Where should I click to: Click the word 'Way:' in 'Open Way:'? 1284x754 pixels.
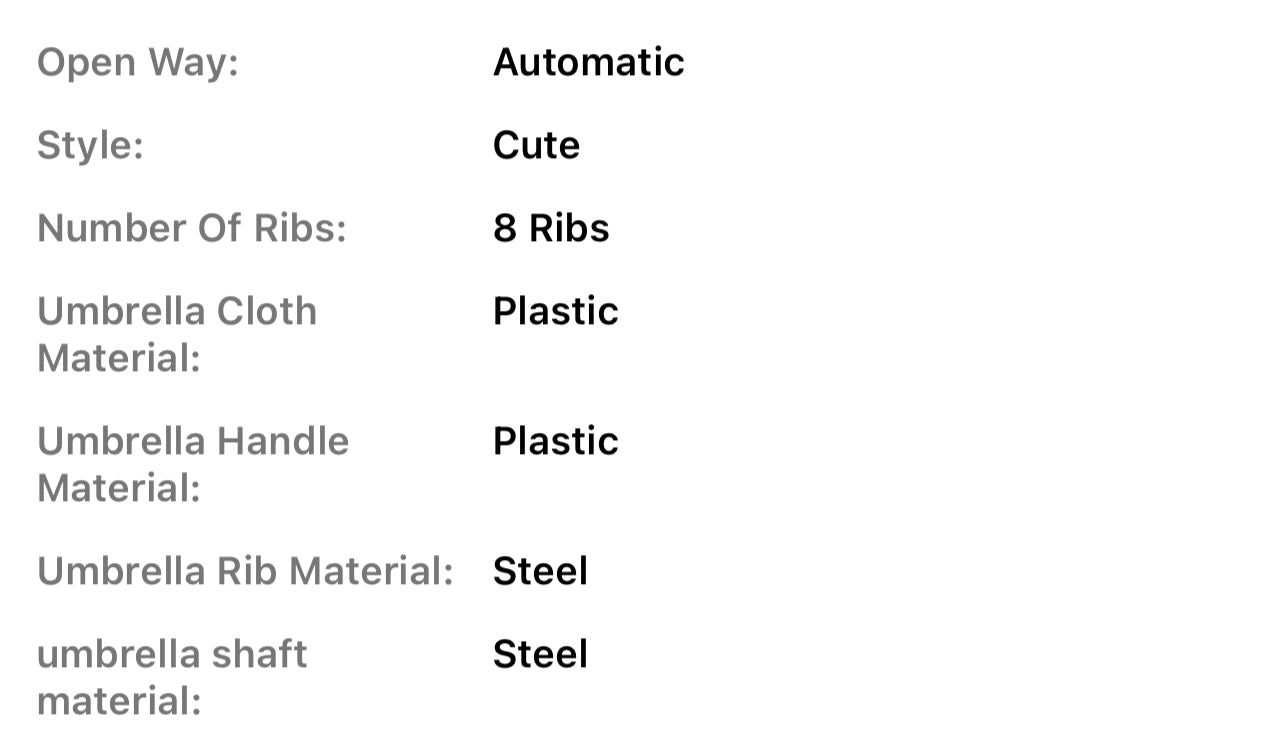point(193,63)
